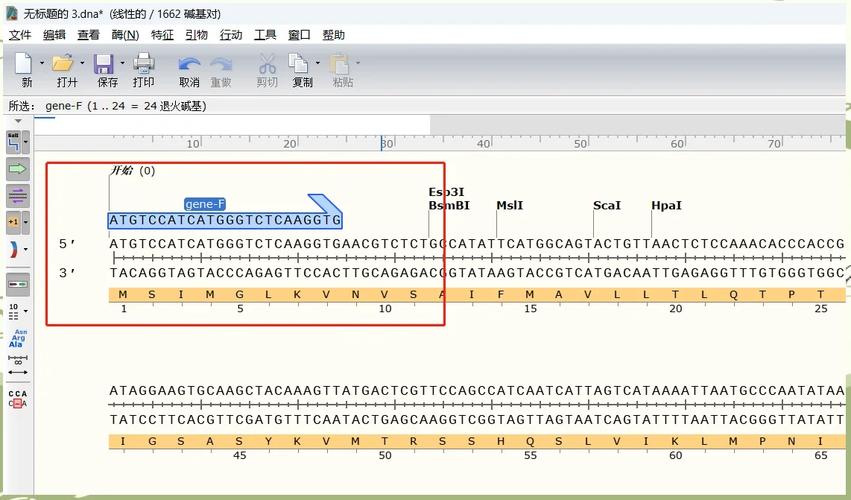
Task: Open the 查看 (View) menu
Action: pyautogui.click(x=88, y=35)
